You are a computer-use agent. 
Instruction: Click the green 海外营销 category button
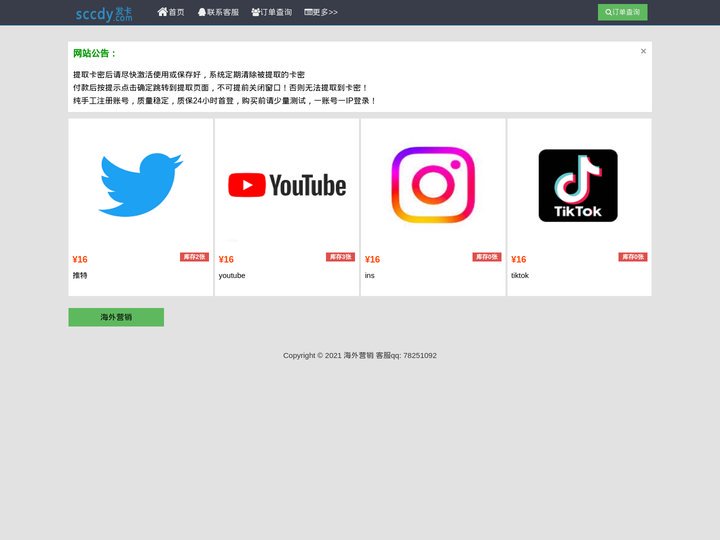click(116, 317)
